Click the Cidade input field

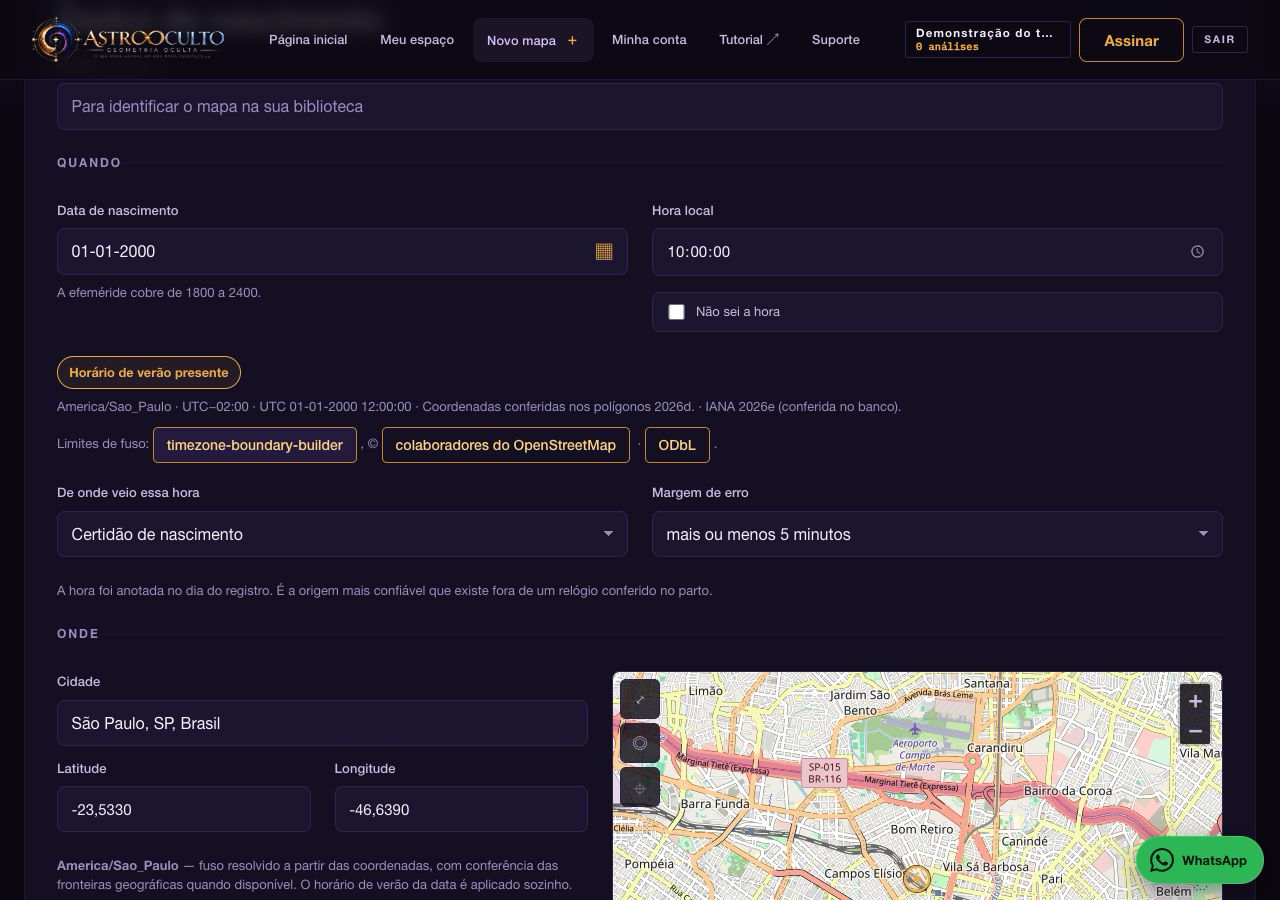point(322,723)
